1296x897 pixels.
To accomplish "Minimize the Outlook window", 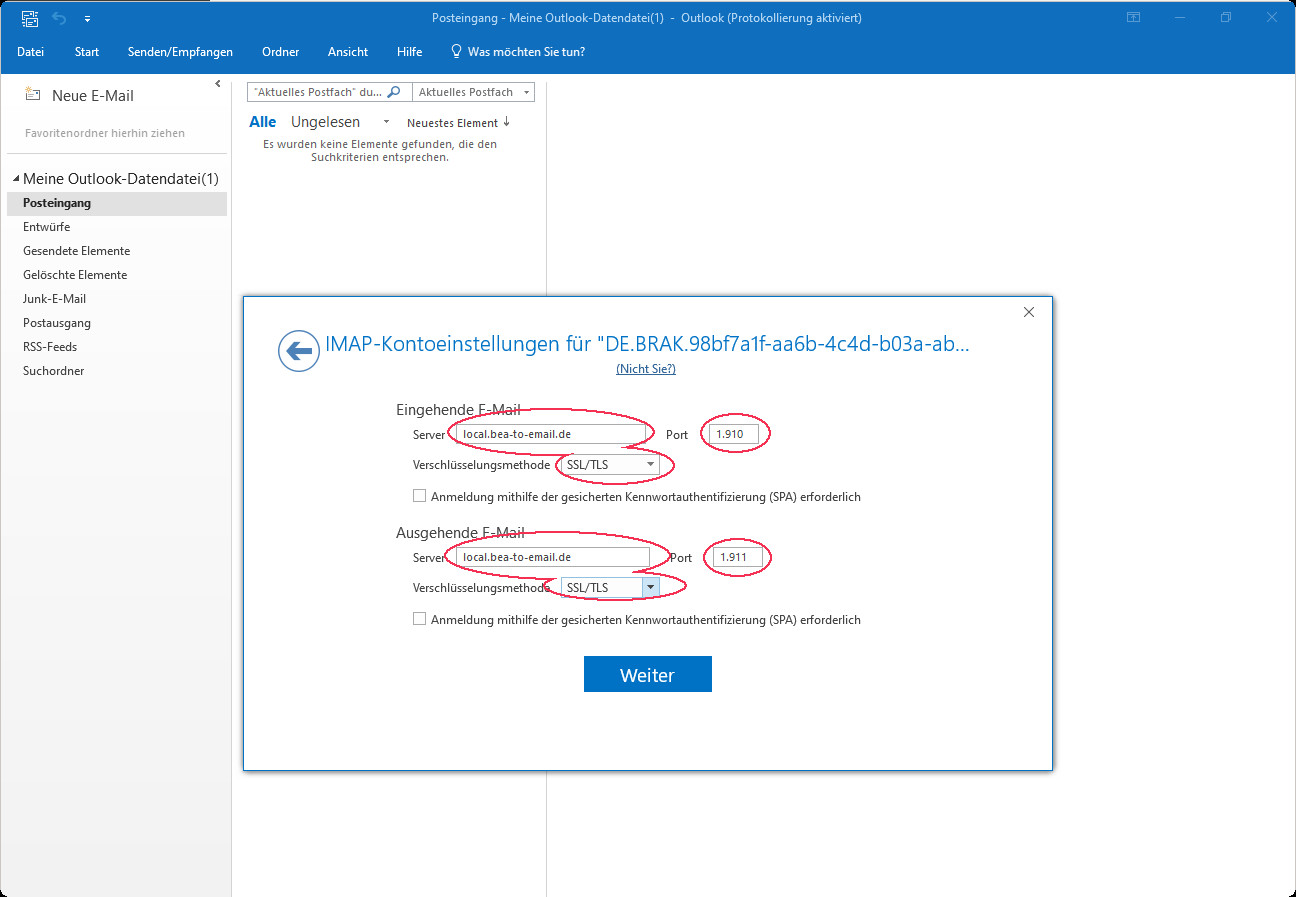I will (x=1180, y=18).
